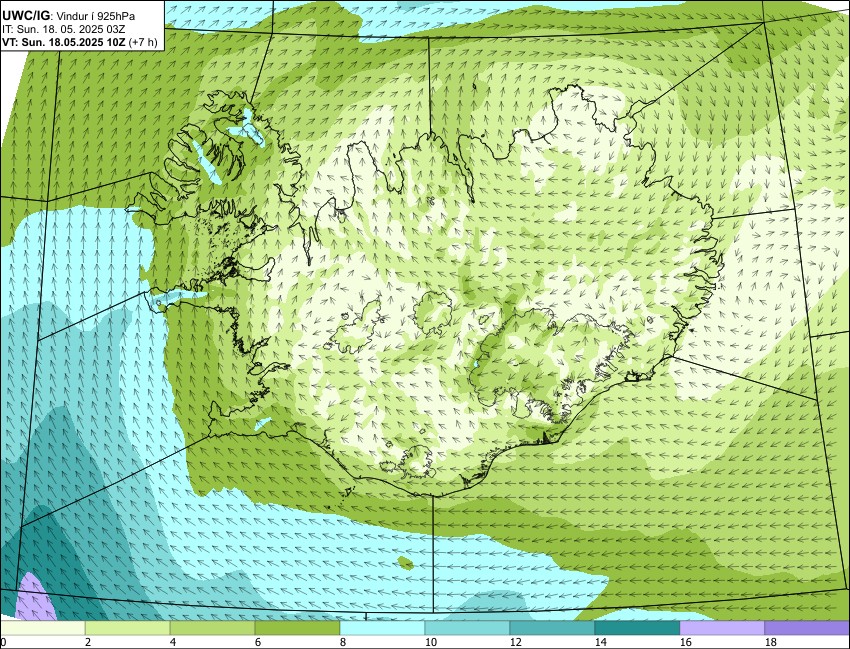
Task: Click the 10-12 turquoise legend block
Action: [467, 628]
